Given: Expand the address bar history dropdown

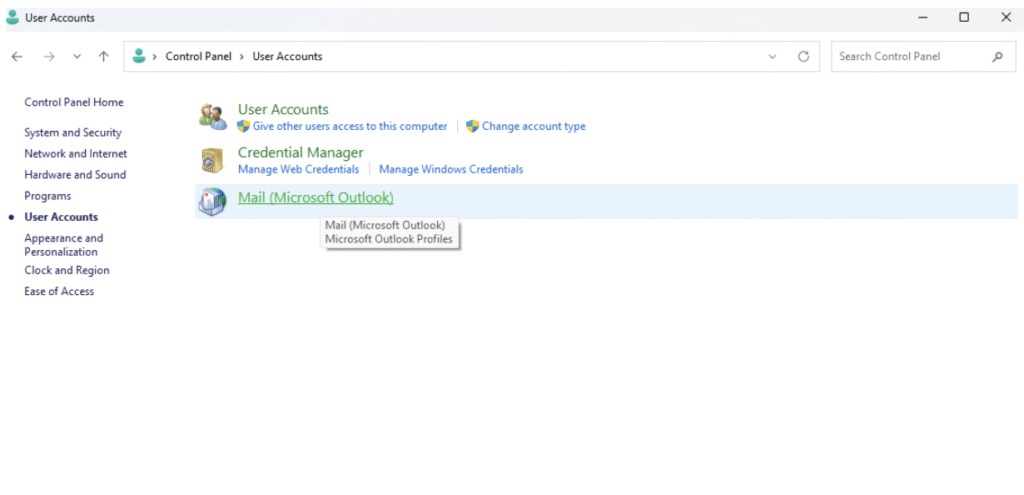Looking at the screenshot, I should coord(773,57).
